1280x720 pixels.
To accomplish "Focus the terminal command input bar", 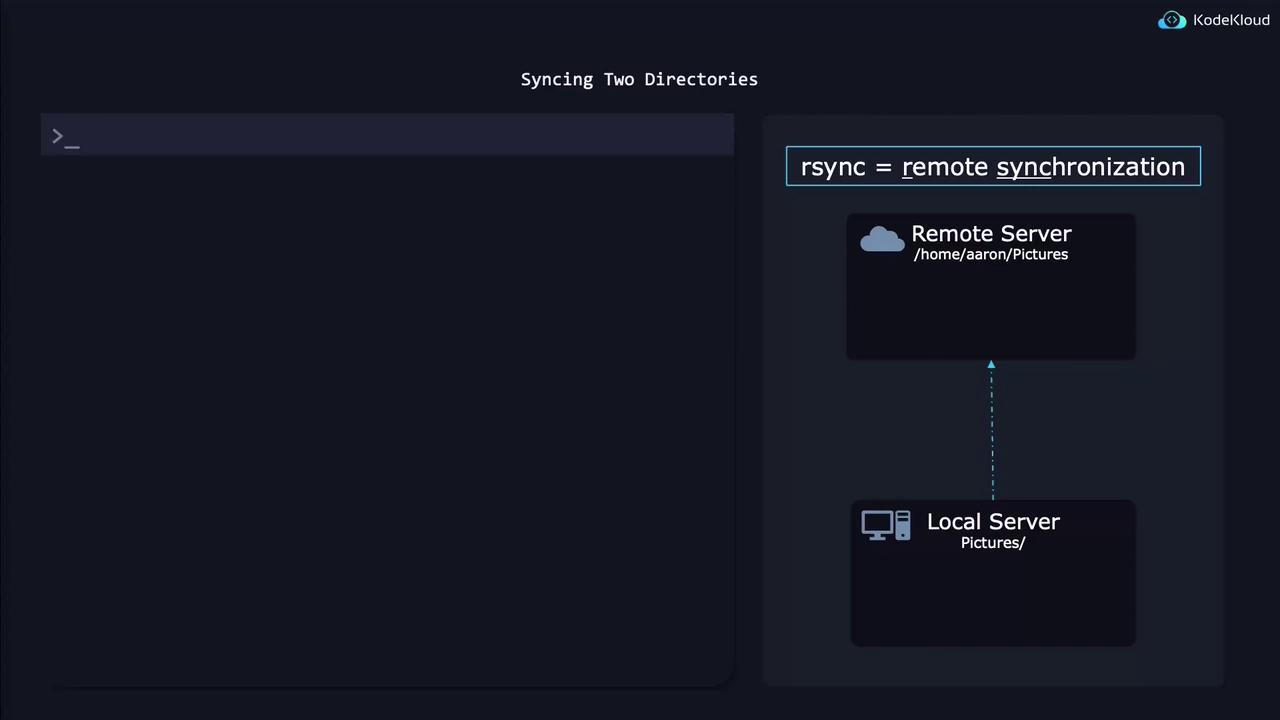I will pos(400,136).
